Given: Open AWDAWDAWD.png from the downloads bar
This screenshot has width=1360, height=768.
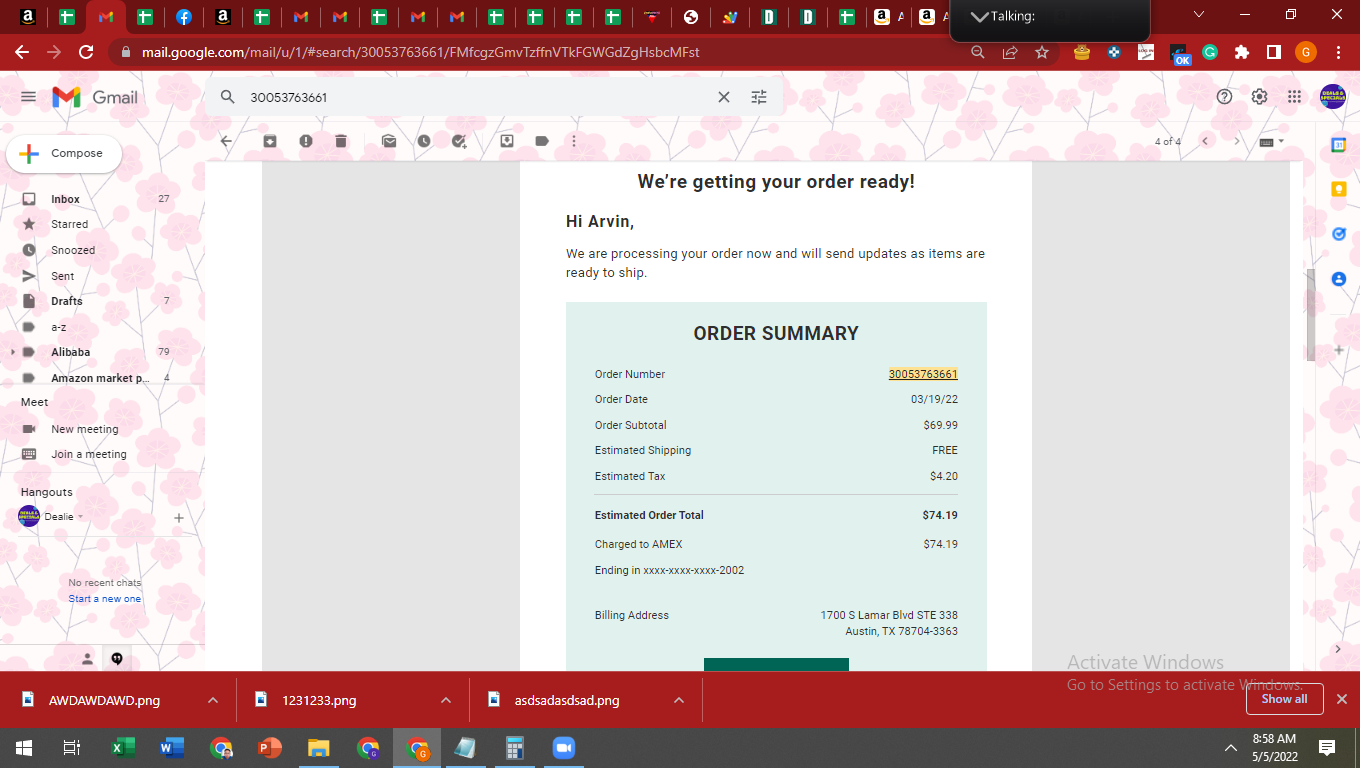Looking at the screenshot, I should pos(104,700).
